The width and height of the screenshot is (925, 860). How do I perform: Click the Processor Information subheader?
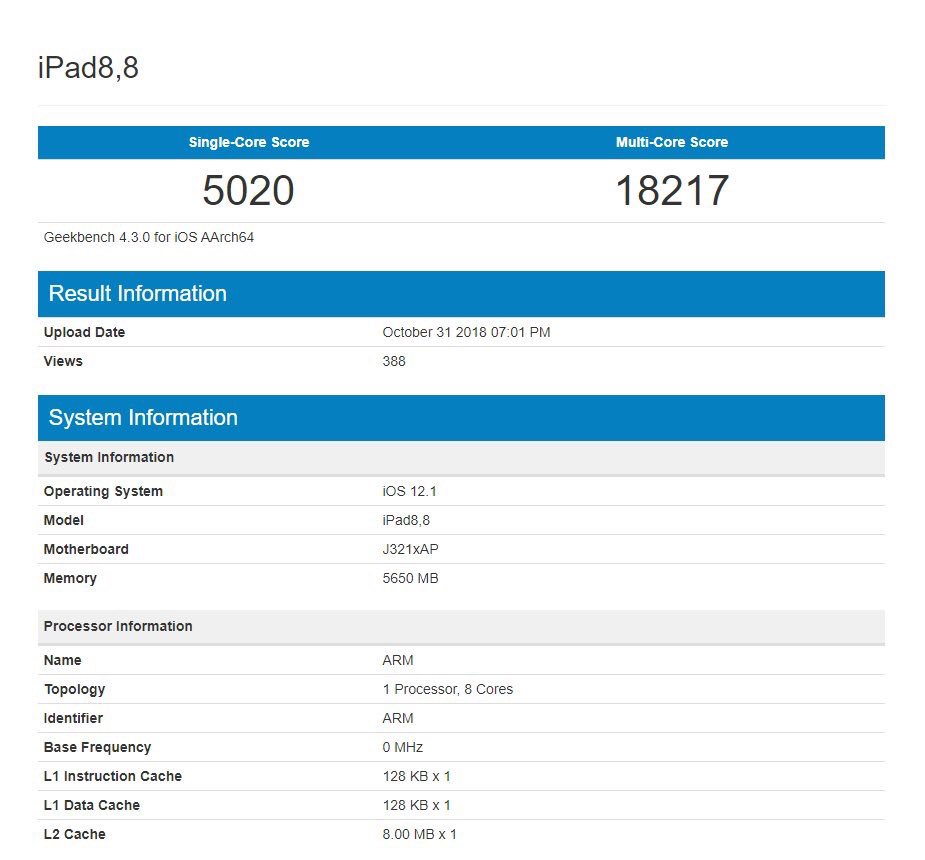tap(118, 626)
